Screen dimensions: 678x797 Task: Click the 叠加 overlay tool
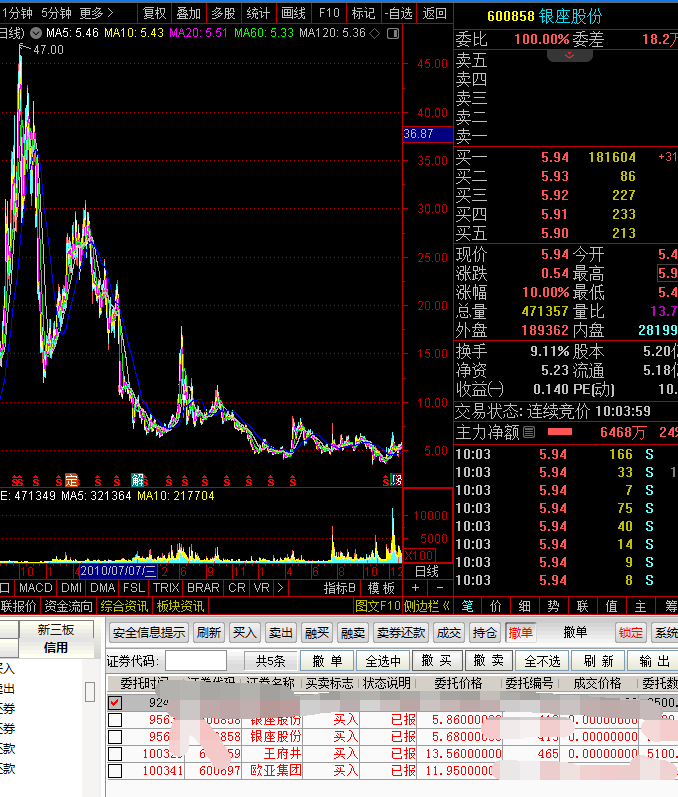pyautogui.click(x=189, y=13)
